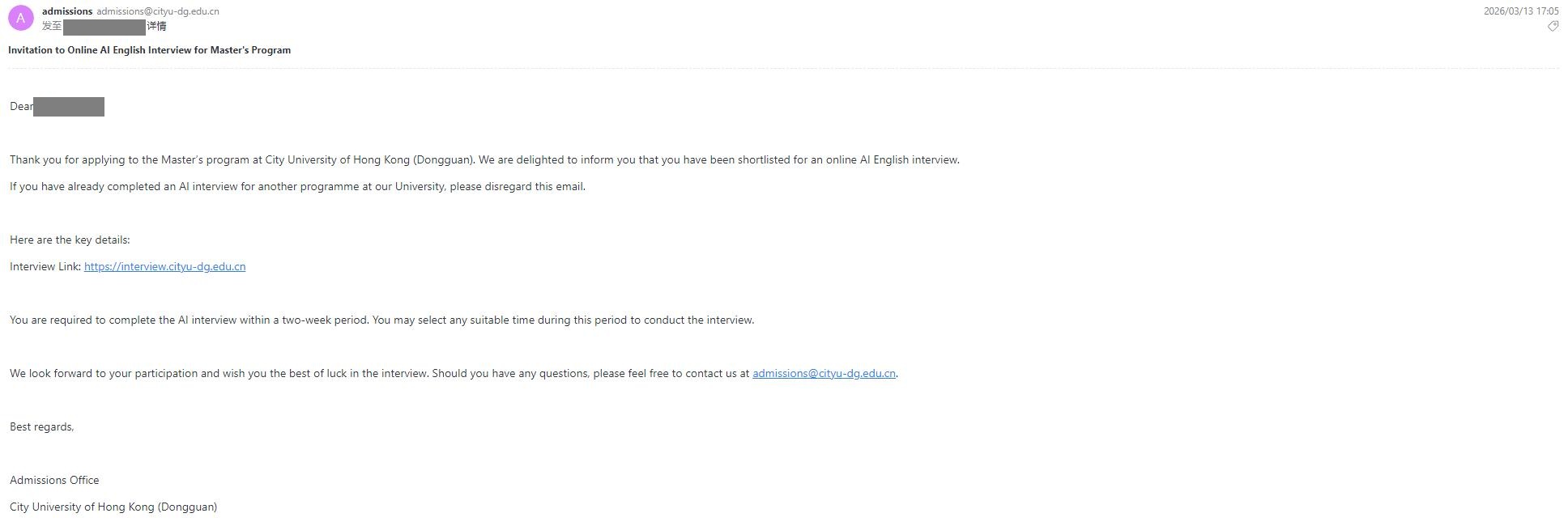Viewport: 1568px width, 526px height.
Task: Click the purple sender avatar circle
Action: (x=20, y=18)
